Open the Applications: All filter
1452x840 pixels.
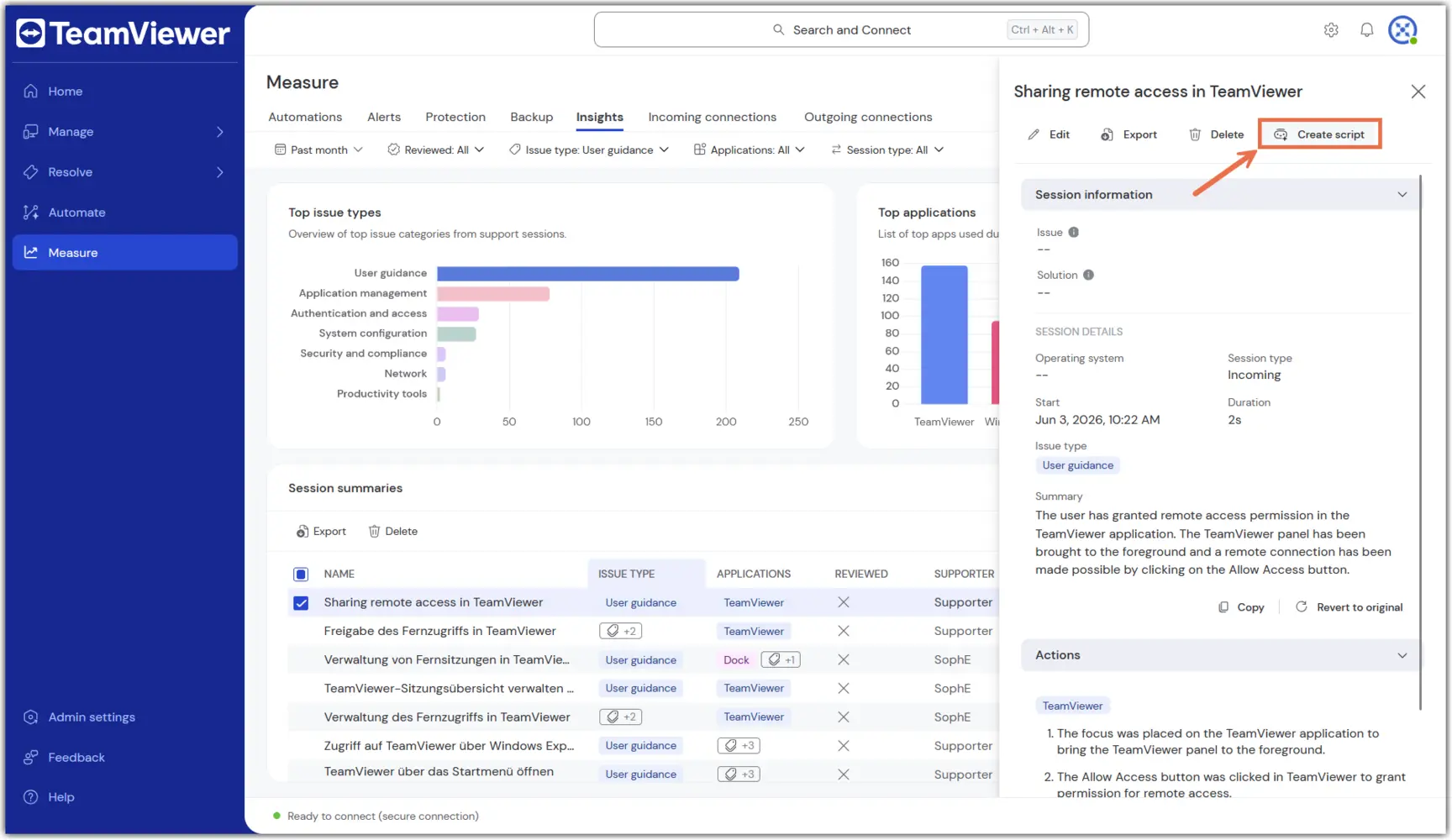tap(750, 150)
